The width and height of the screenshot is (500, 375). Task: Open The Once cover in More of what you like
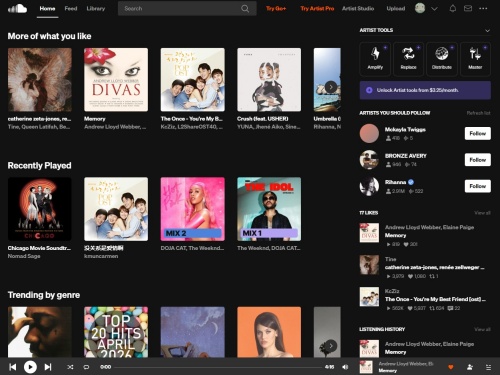pos(193,80)
